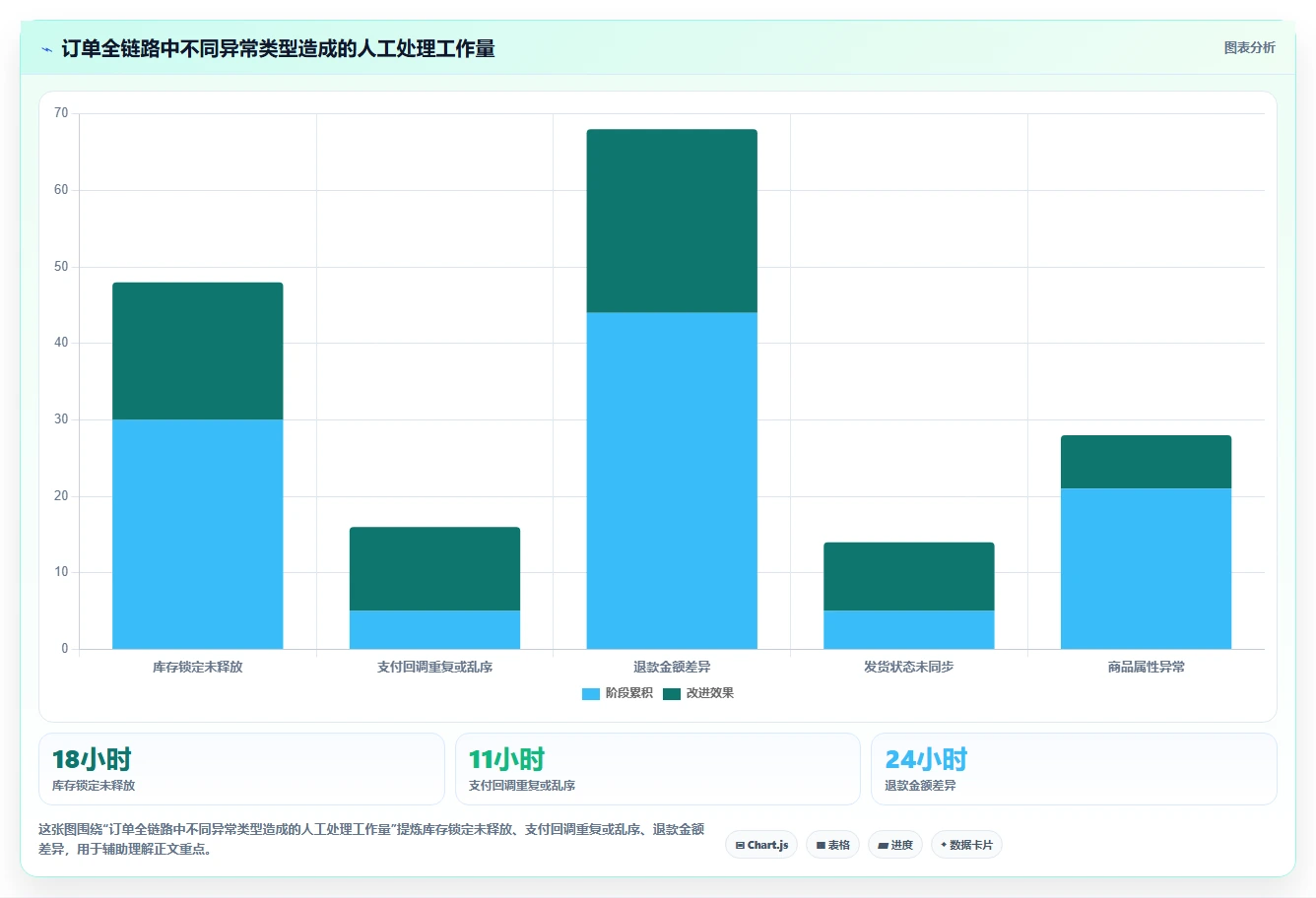
Task: Toggle the 阶段累积 legend item
Action: coord(618,693)
